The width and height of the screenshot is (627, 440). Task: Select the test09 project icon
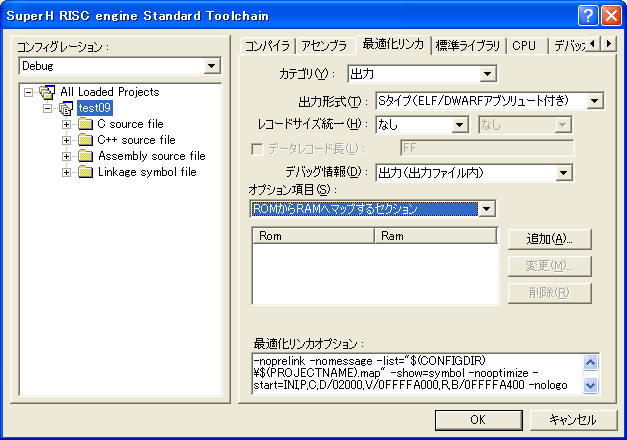click(x=66, y=108)
